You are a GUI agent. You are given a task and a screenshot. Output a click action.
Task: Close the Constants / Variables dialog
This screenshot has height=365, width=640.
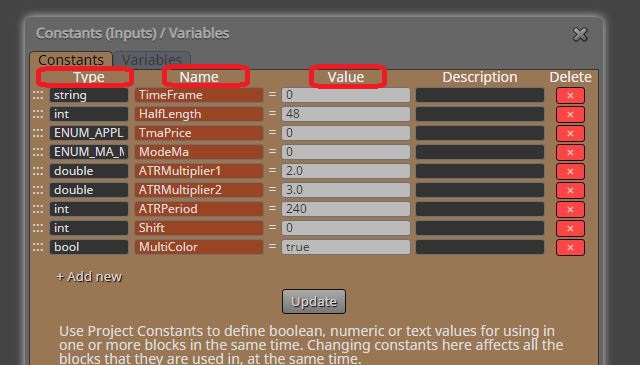tap(580, 34)
